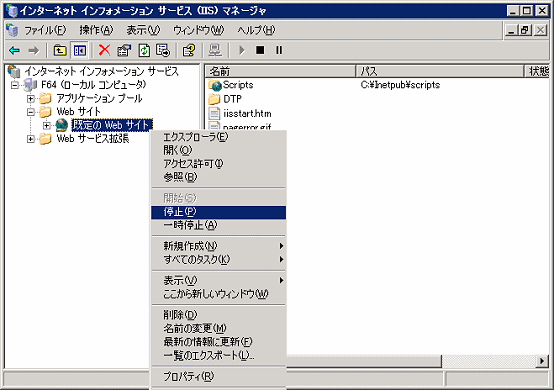
Task: Click the パス column header
Action: tap(440, 71)
